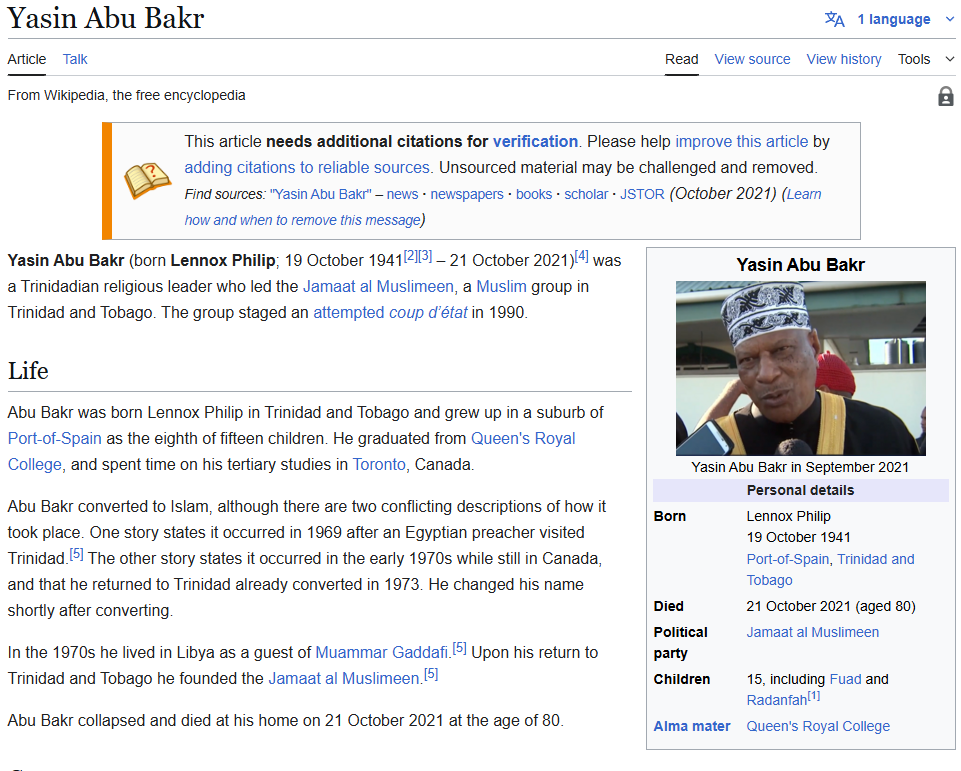961x771 pixels.
Task: Click the book with question mark icon
Action: click(x=147, y=180)
